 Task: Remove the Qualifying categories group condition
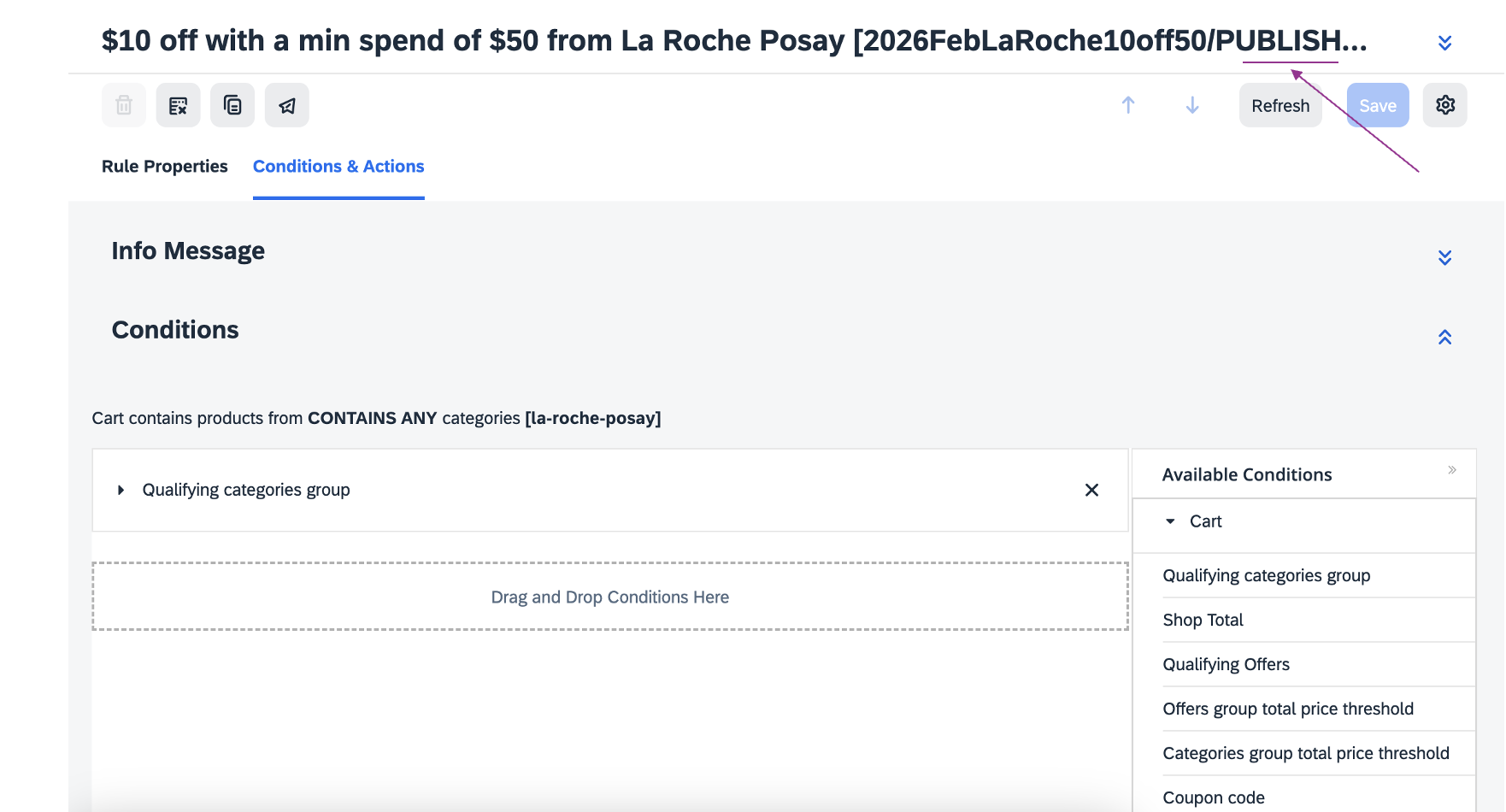click(x=1091, y=490)
